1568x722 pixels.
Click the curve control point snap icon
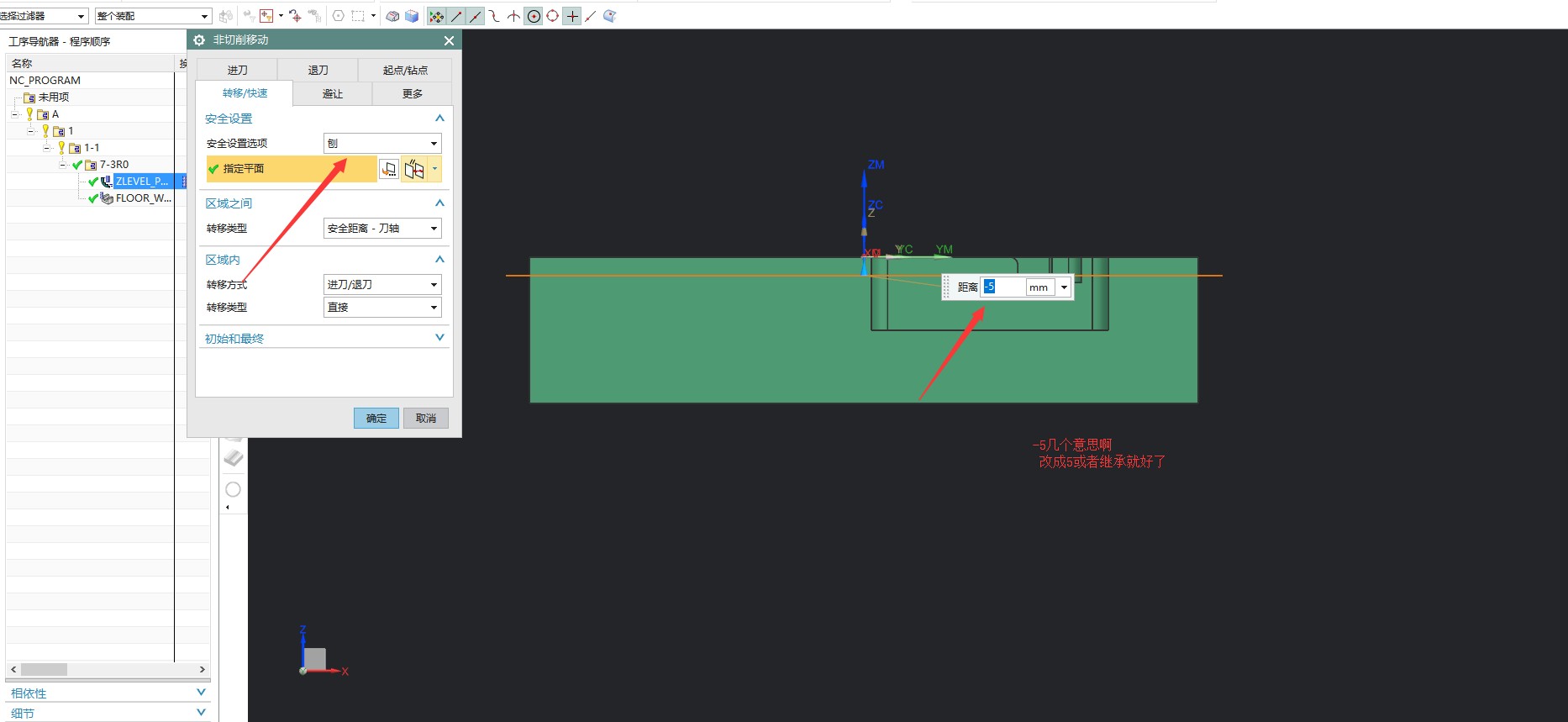pos(494,16)
